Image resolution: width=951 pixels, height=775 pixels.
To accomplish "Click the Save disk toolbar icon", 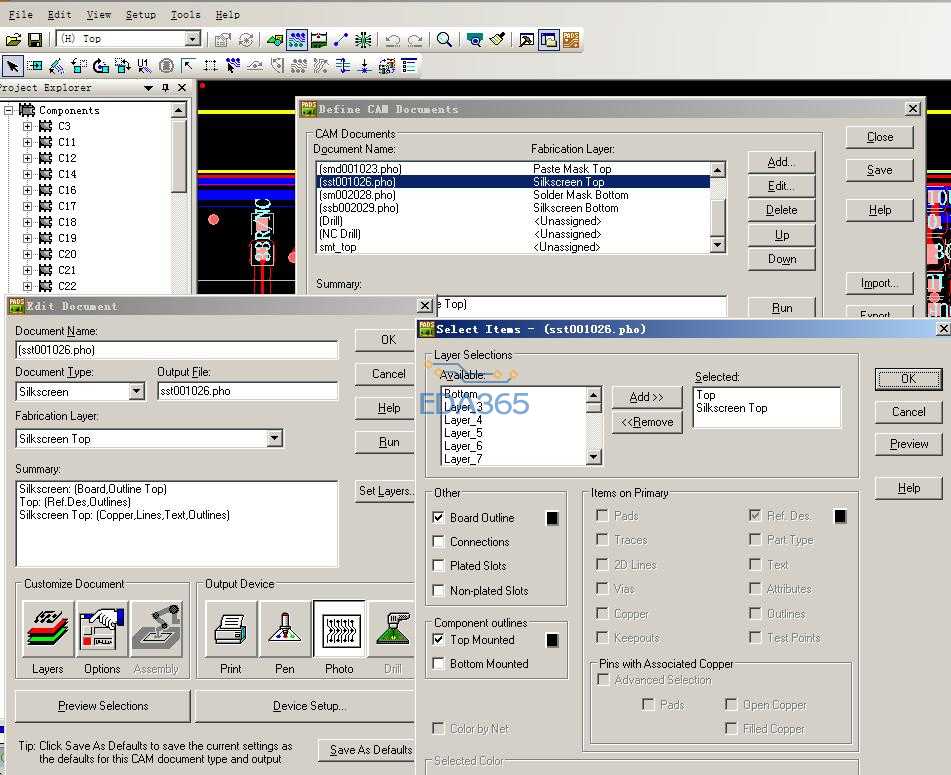I will [35, 40].
